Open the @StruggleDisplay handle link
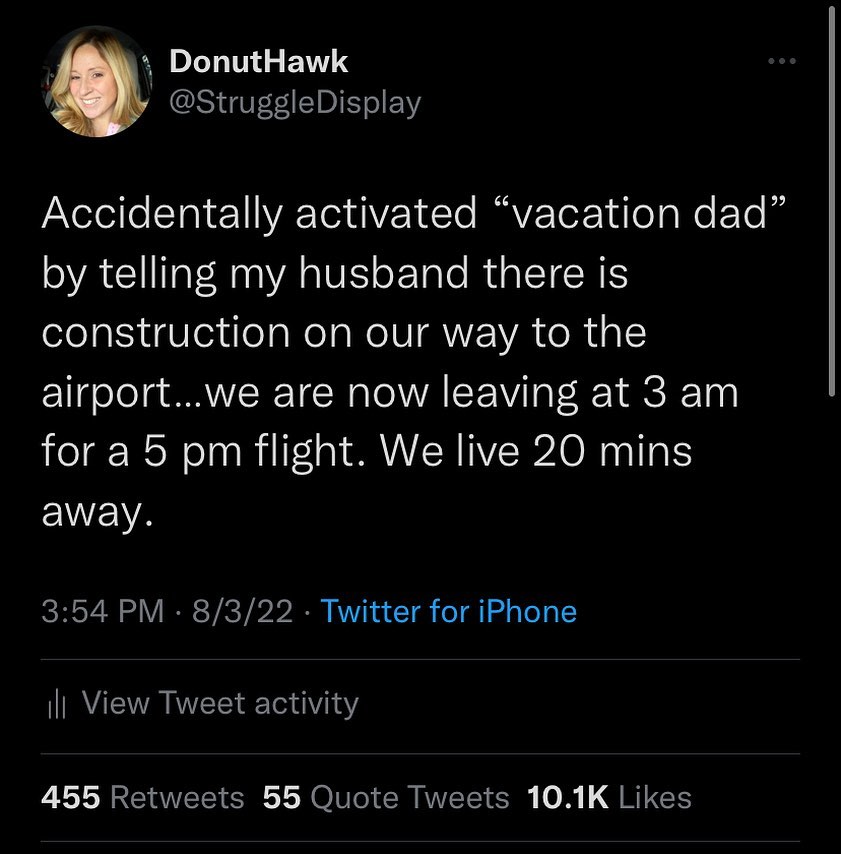841x854 pixels. coord(295,102)
